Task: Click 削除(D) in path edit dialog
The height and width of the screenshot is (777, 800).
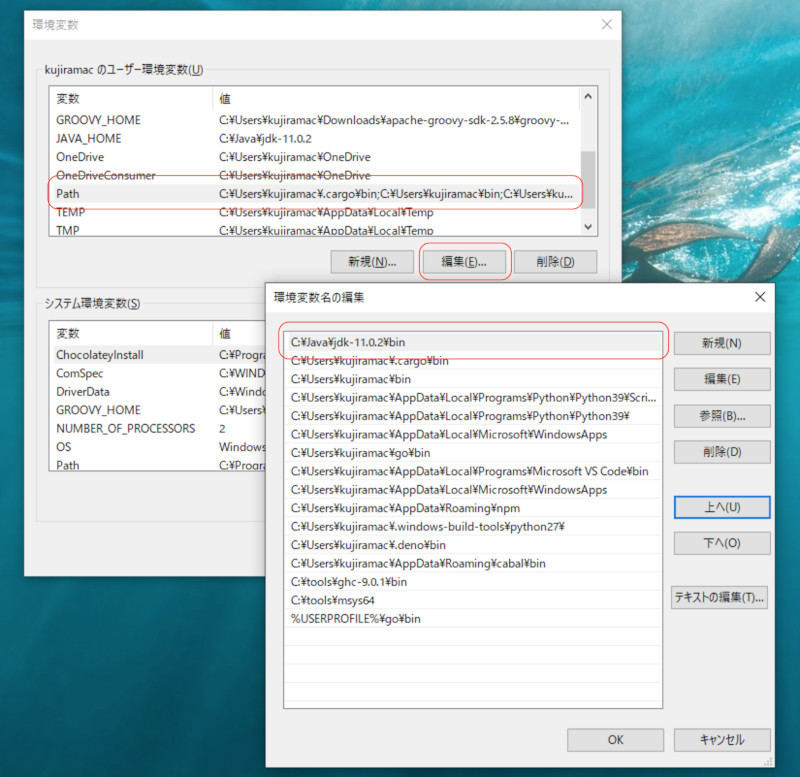Action: click(721, 452)
